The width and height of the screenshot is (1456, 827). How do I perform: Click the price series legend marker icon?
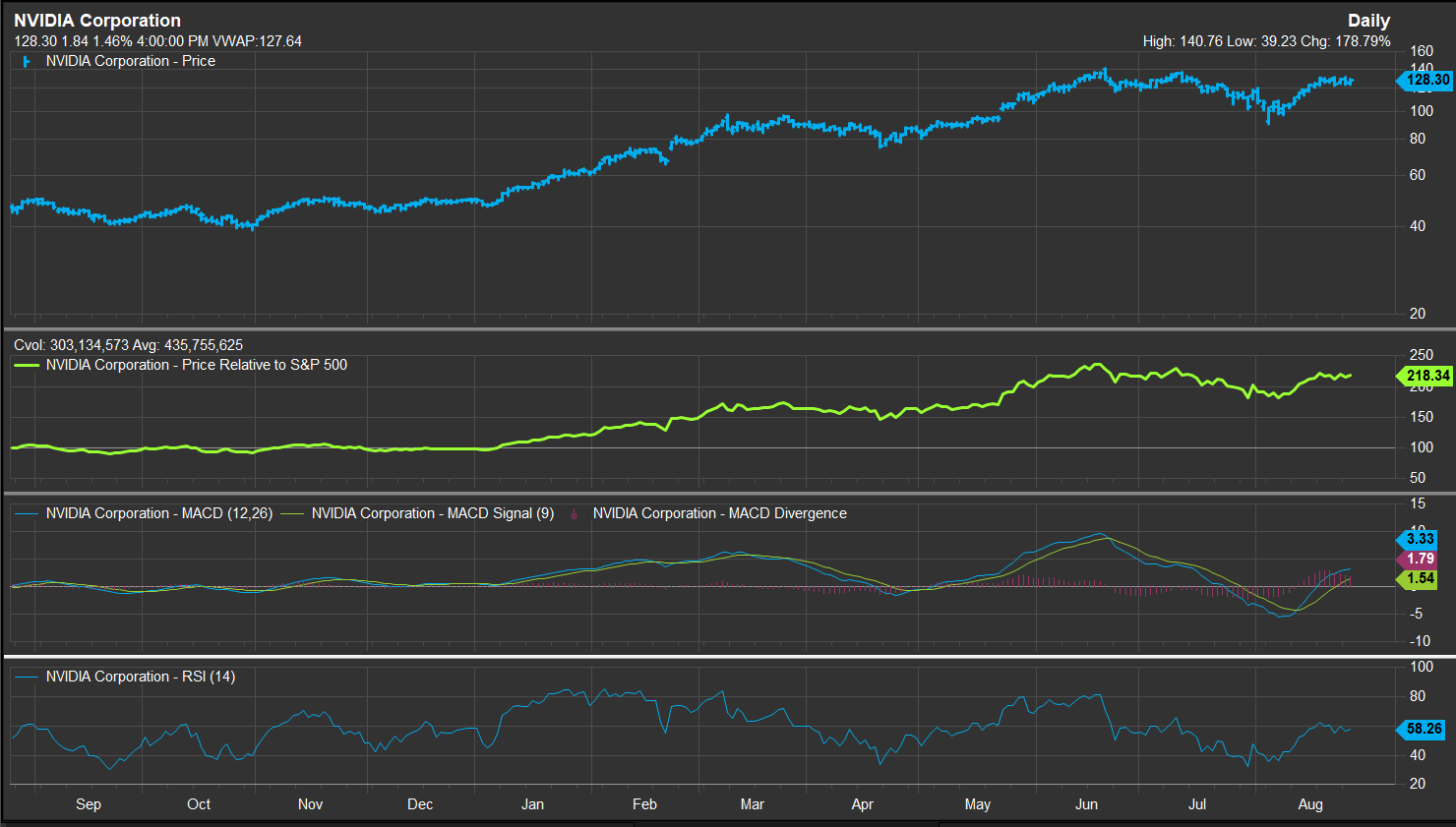coord(27,61)
